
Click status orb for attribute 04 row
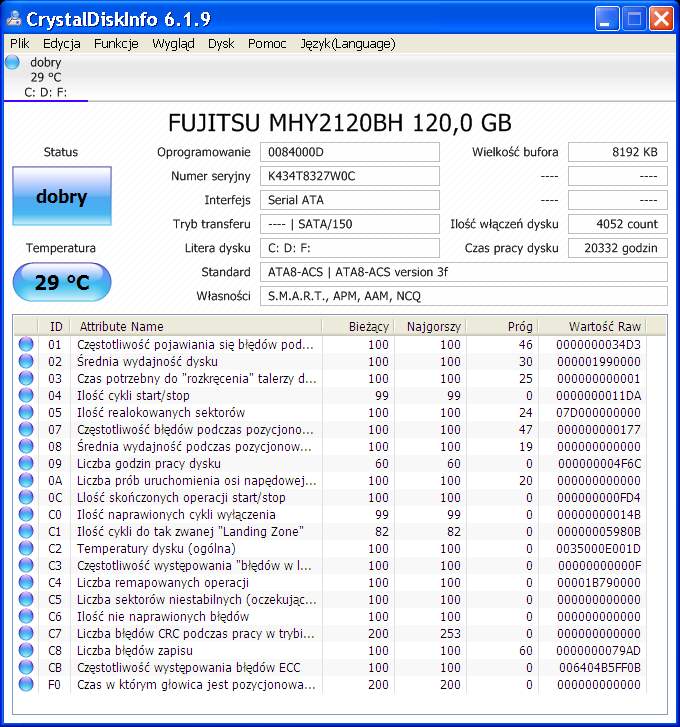tap(26, 395)
